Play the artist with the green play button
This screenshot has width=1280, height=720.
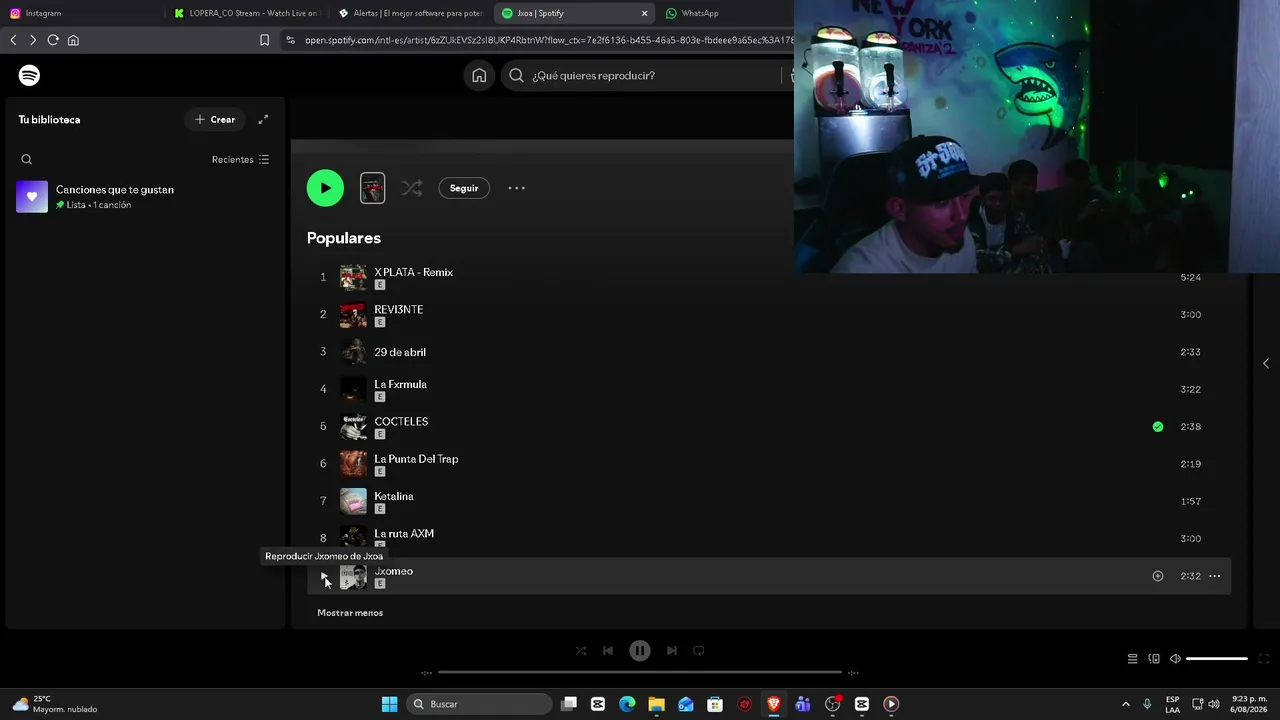click(x=325, y=188)
